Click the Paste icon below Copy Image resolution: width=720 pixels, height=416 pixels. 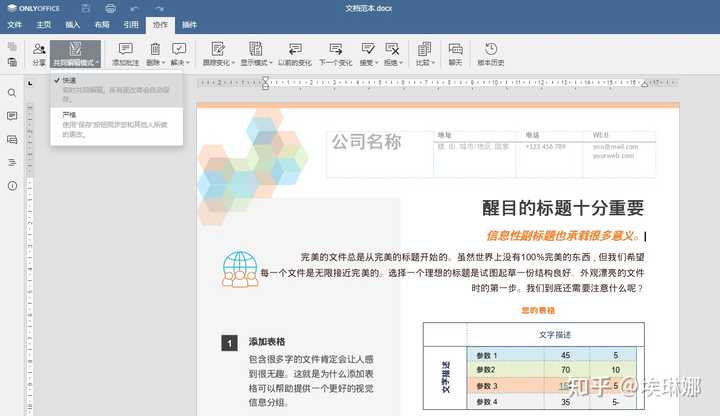12,62
